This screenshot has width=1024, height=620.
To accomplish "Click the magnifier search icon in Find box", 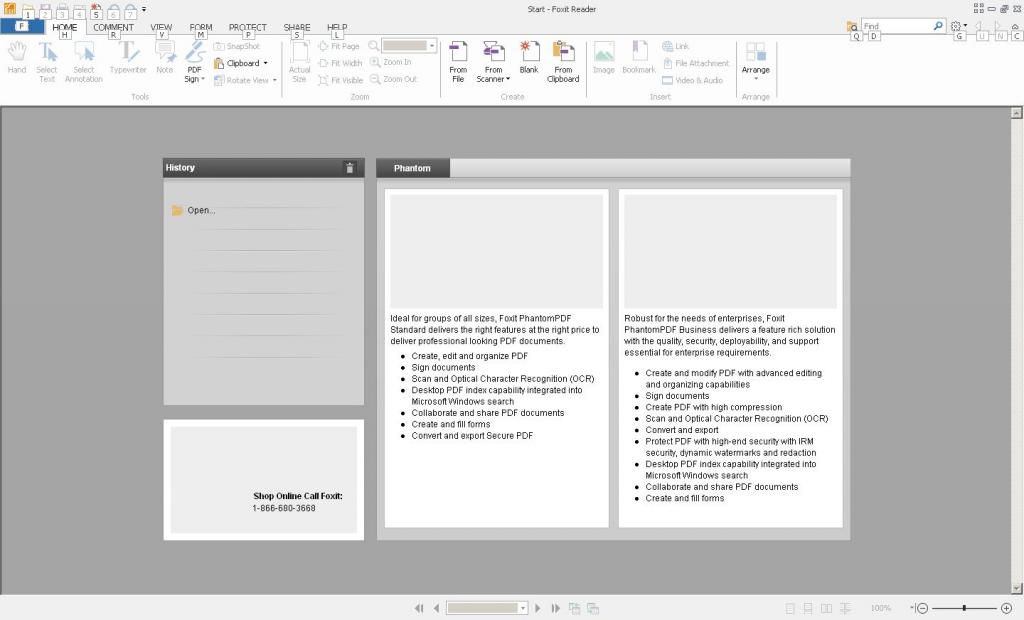I will coord(938,25).
